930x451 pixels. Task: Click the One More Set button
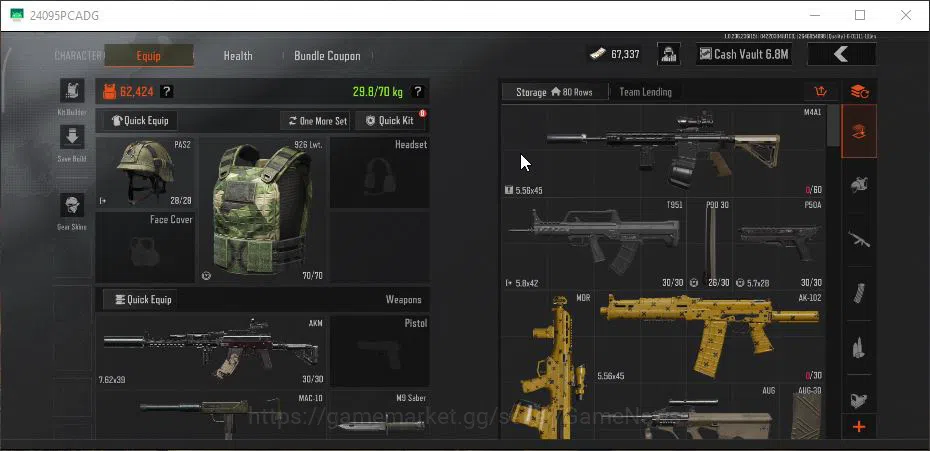(x=315, y=120)
